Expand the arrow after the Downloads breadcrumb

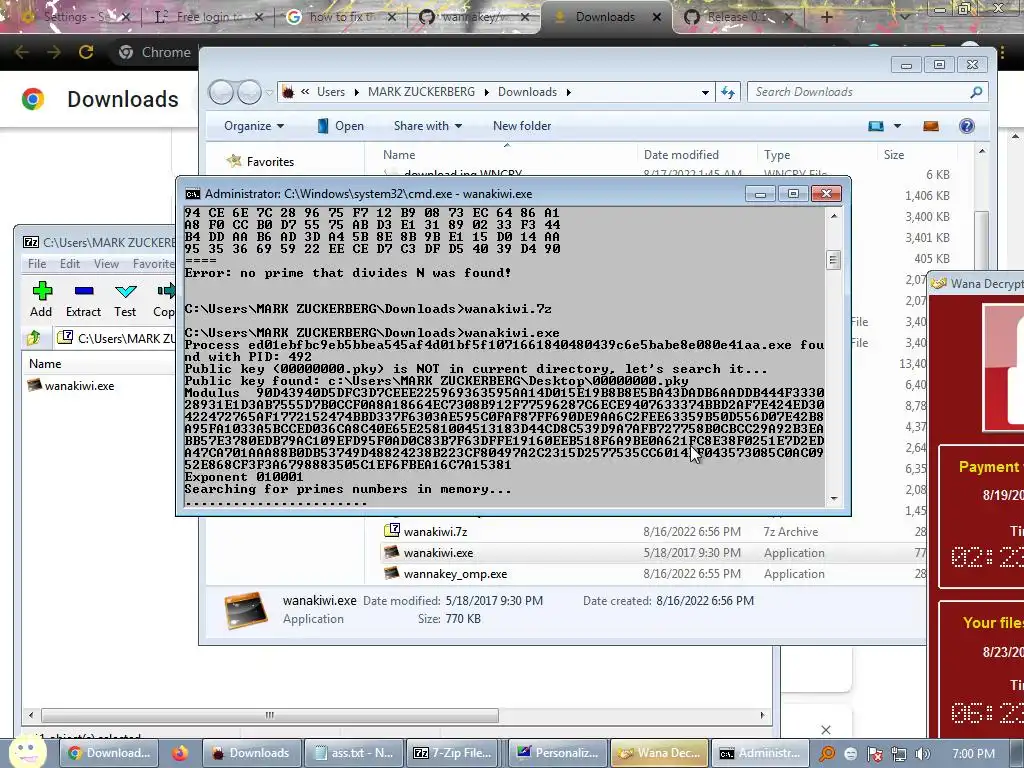(x=568, y=92)
